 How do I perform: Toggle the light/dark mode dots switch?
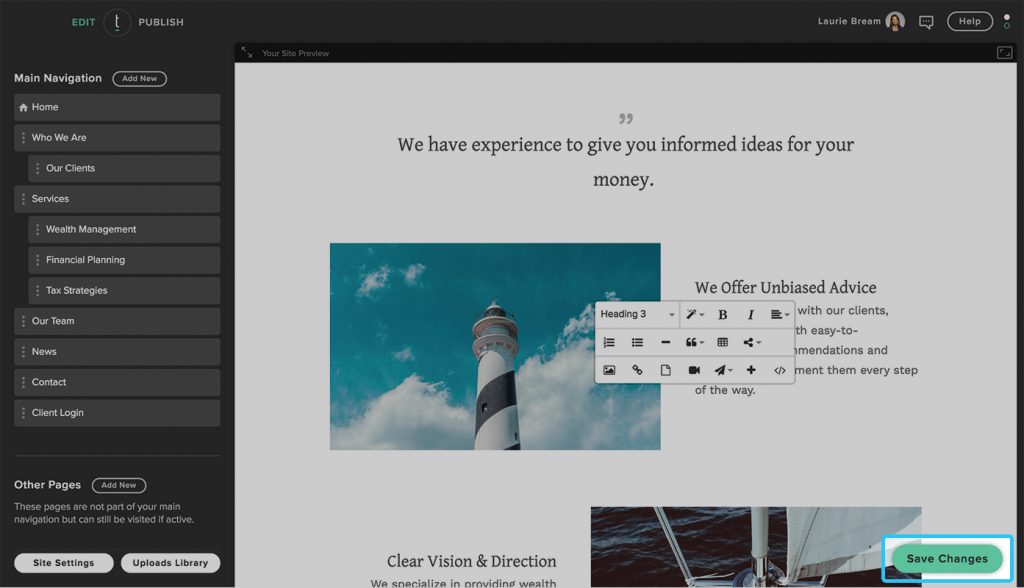point(1006,21)
